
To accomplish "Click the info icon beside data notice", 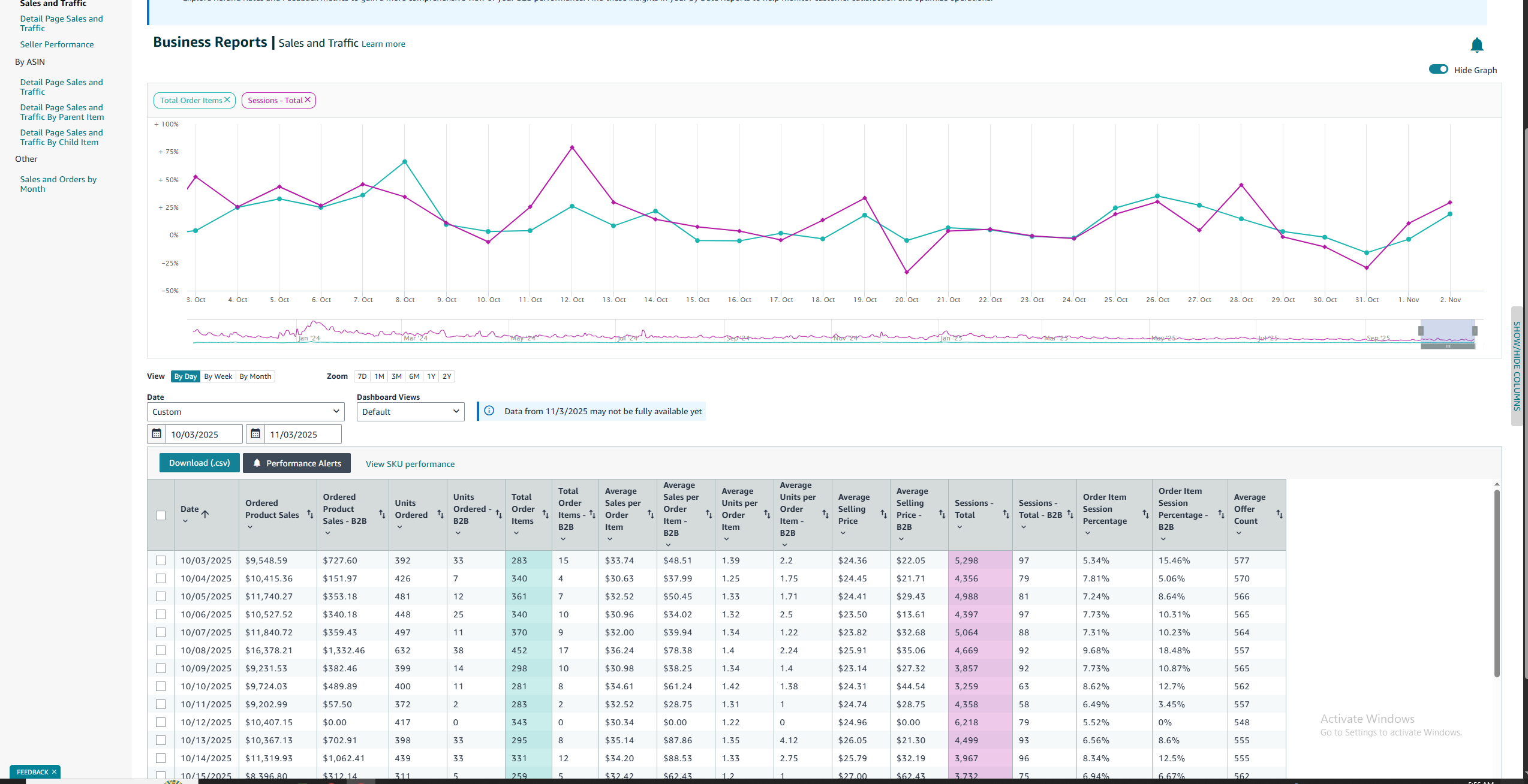I will 489,411.
